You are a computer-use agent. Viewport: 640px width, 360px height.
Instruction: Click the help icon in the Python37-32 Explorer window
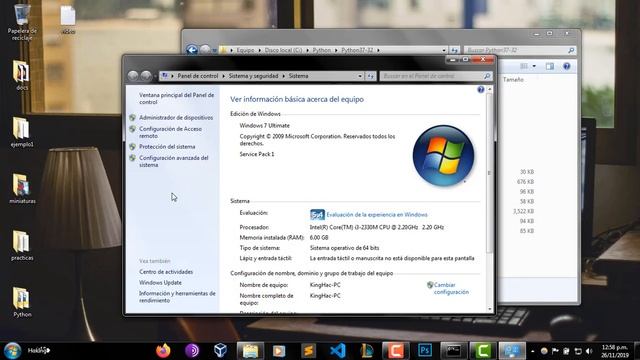(567, 66)
